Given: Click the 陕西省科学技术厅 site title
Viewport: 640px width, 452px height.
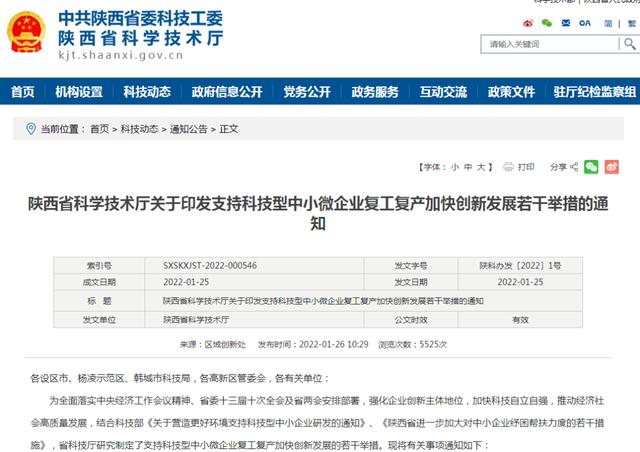Looking at the screenshot, I should pyautogui.click(x=141, y=38).
